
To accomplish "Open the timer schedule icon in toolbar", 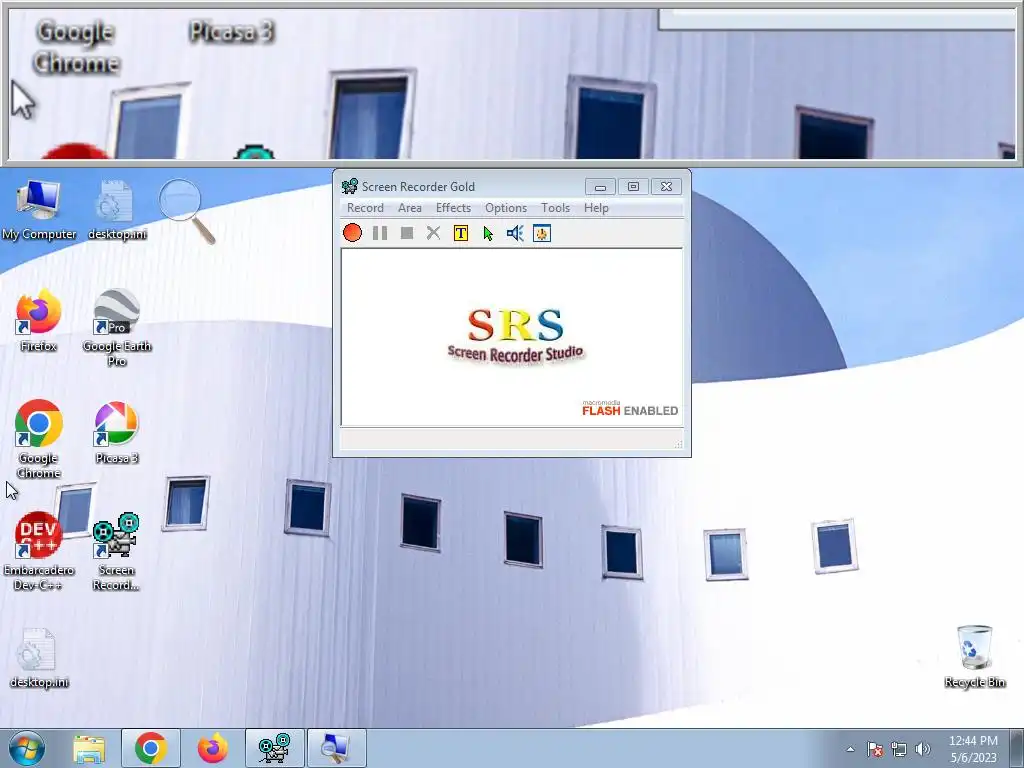I will pyautogui.click(x=542, y=233).
